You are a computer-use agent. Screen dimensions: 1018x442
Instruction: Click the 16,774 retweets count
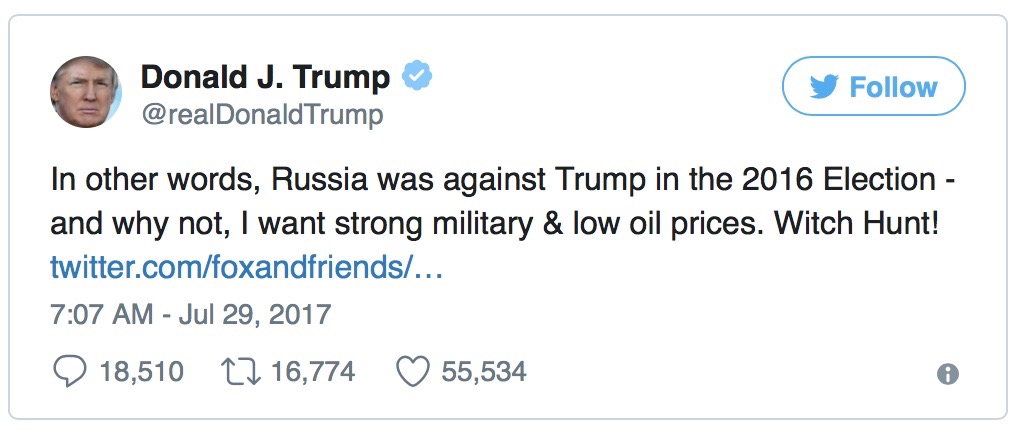click(x=313, y=373)
